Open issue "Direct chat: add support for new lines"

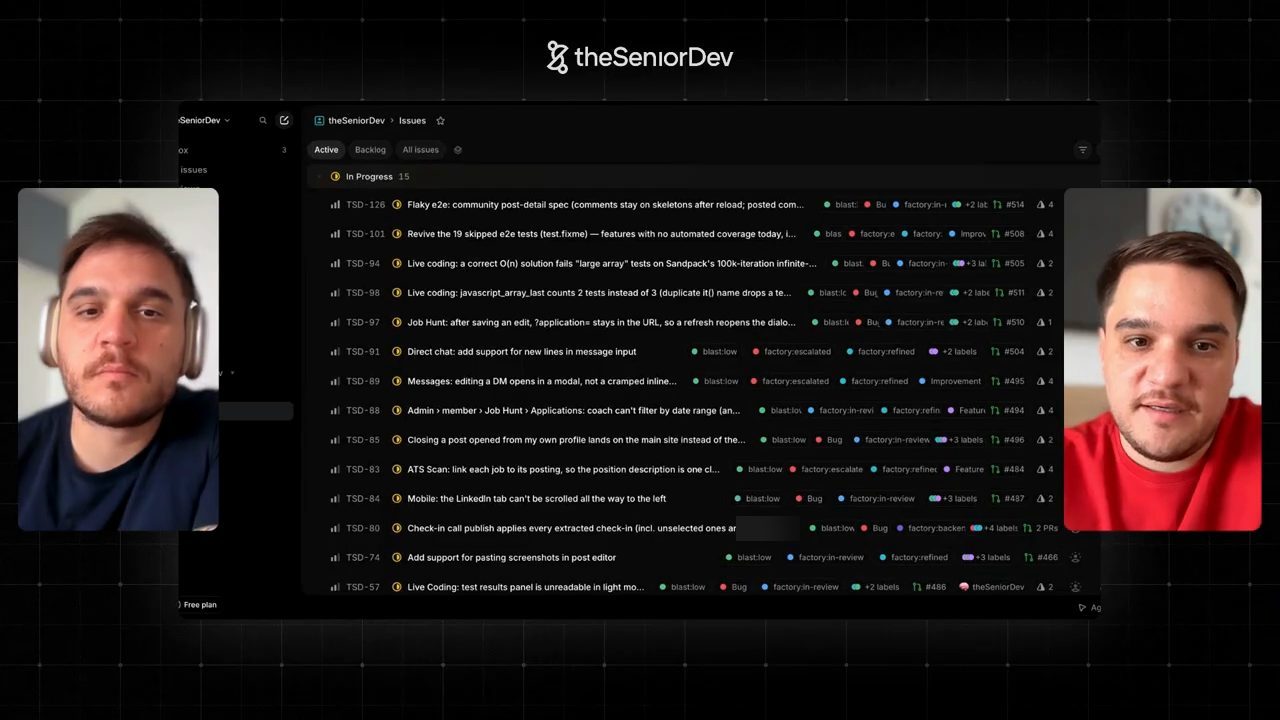[522, 352]
